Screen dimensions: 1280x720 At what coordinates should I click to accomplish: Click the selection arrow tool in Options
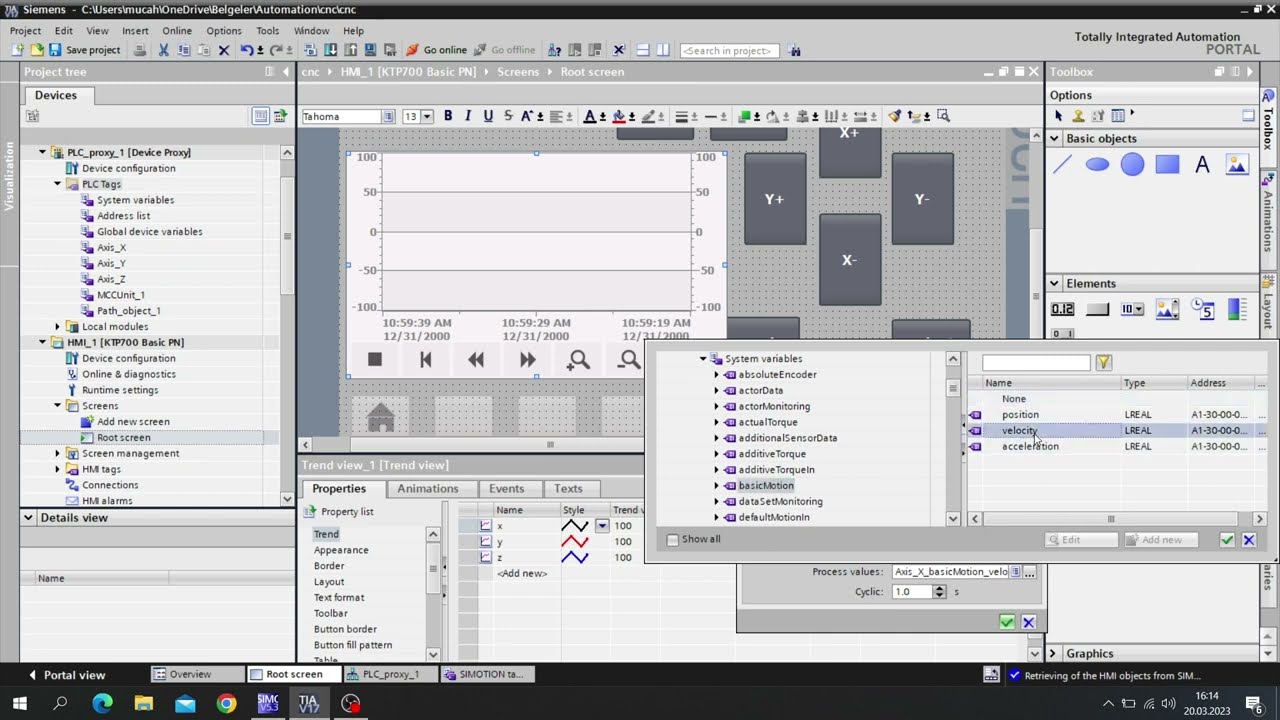coord(1059,116)
